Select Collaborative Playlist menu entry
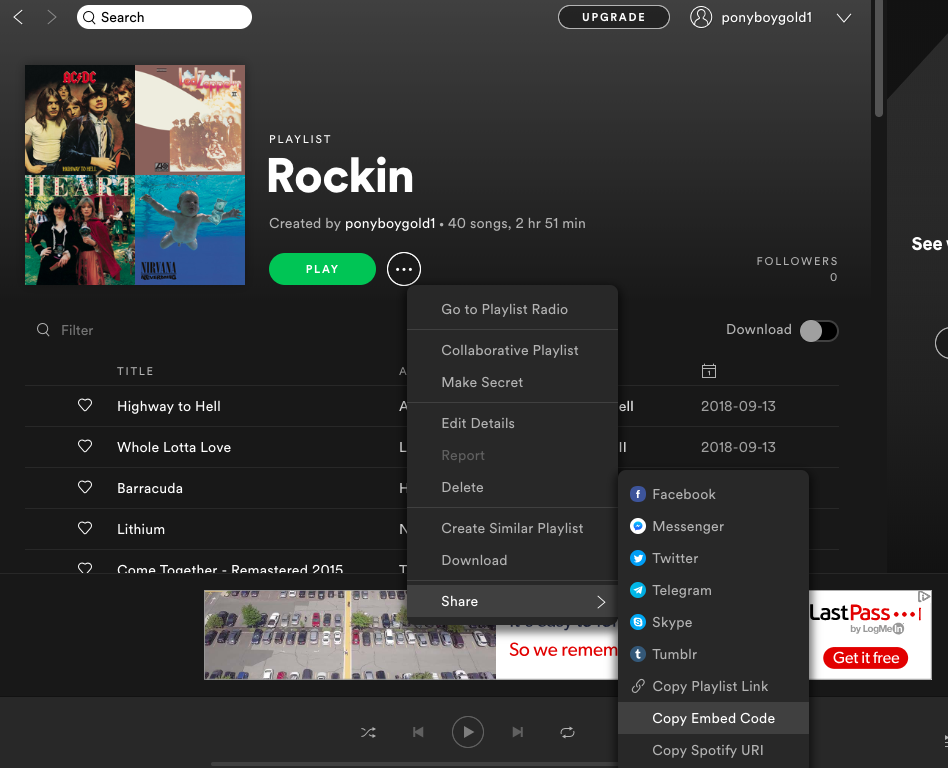This screenshot has height=768, width=948. pos(513,350)
